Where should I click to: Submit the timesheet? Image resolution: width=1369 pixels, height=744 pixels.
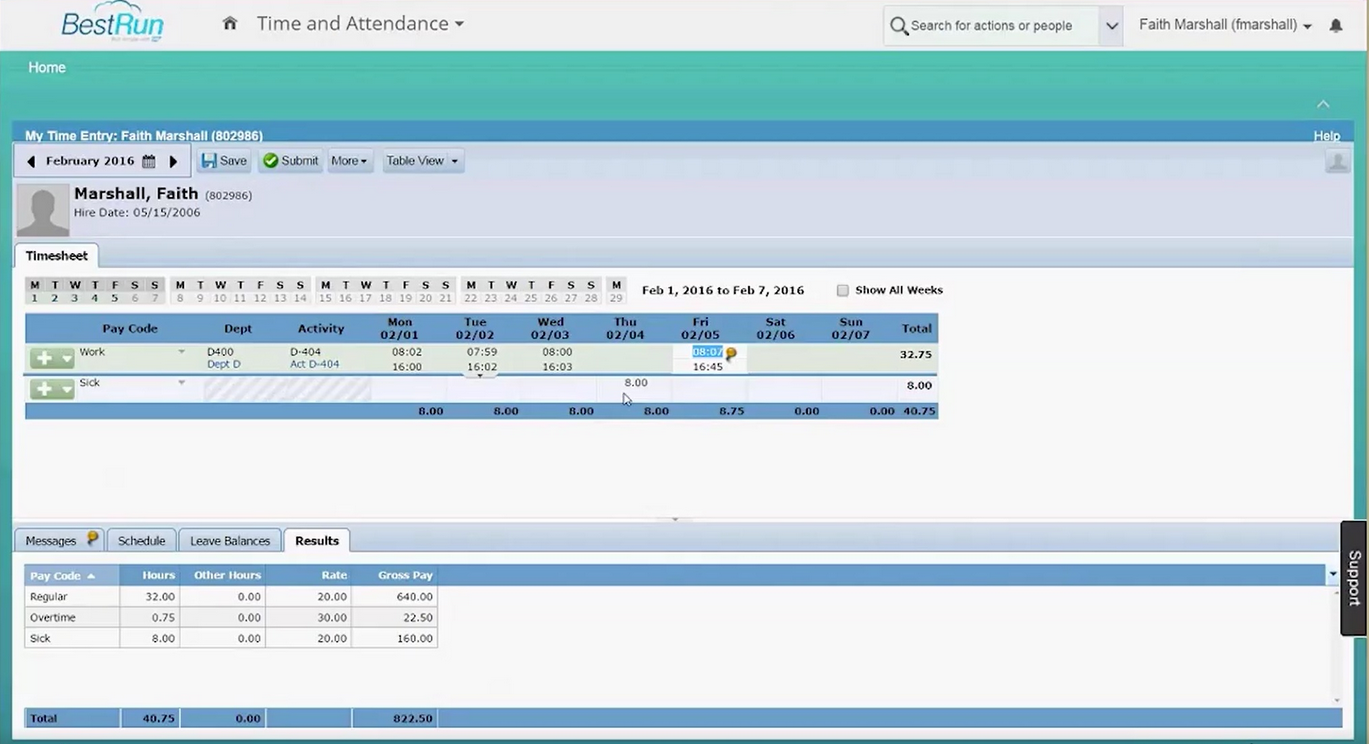pos(290,161)
